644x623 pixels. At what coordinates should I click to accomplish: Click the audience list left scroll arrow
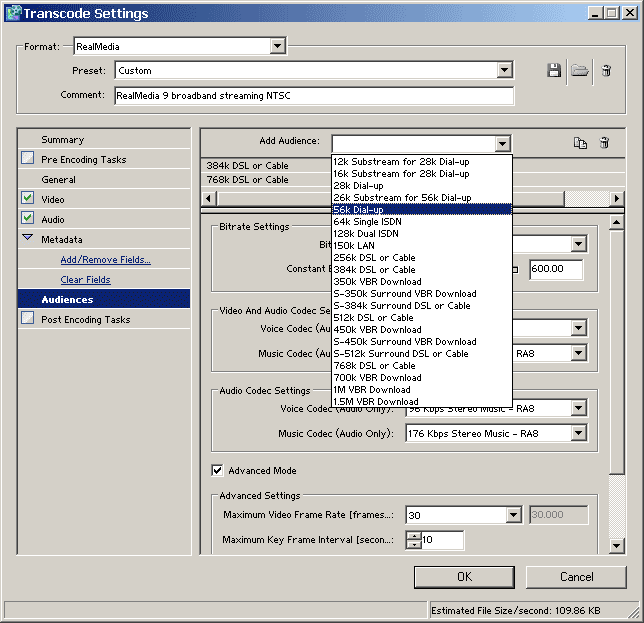[x=209, y=198]
